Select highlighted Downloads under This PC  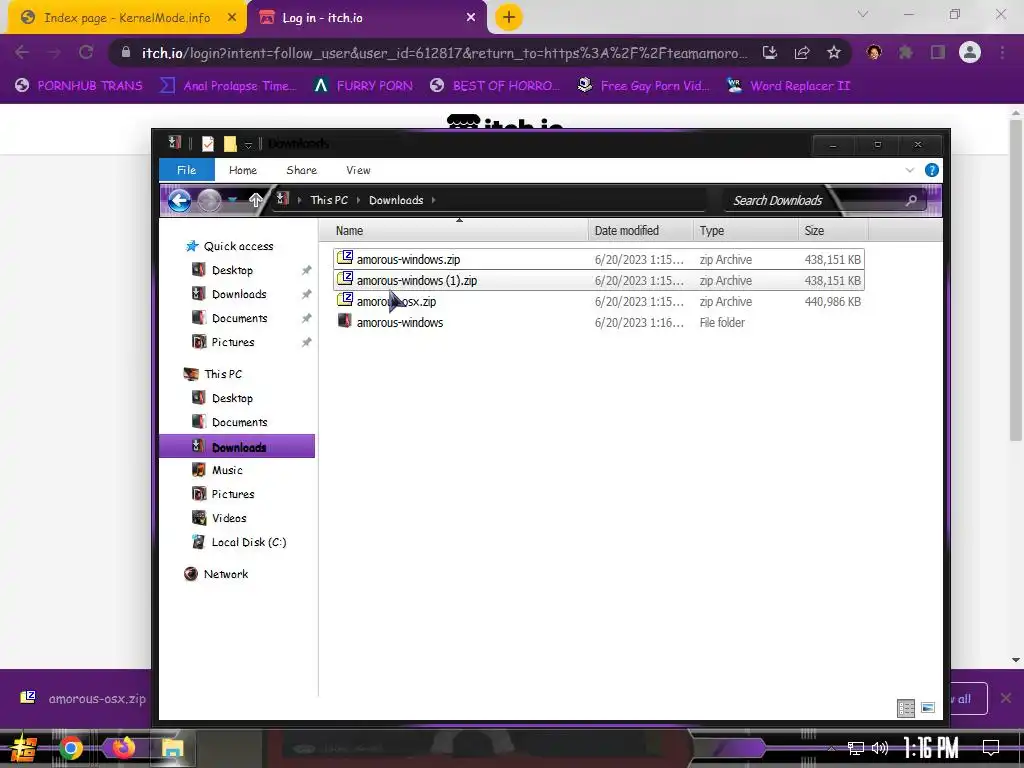click(x=237, y=447)
